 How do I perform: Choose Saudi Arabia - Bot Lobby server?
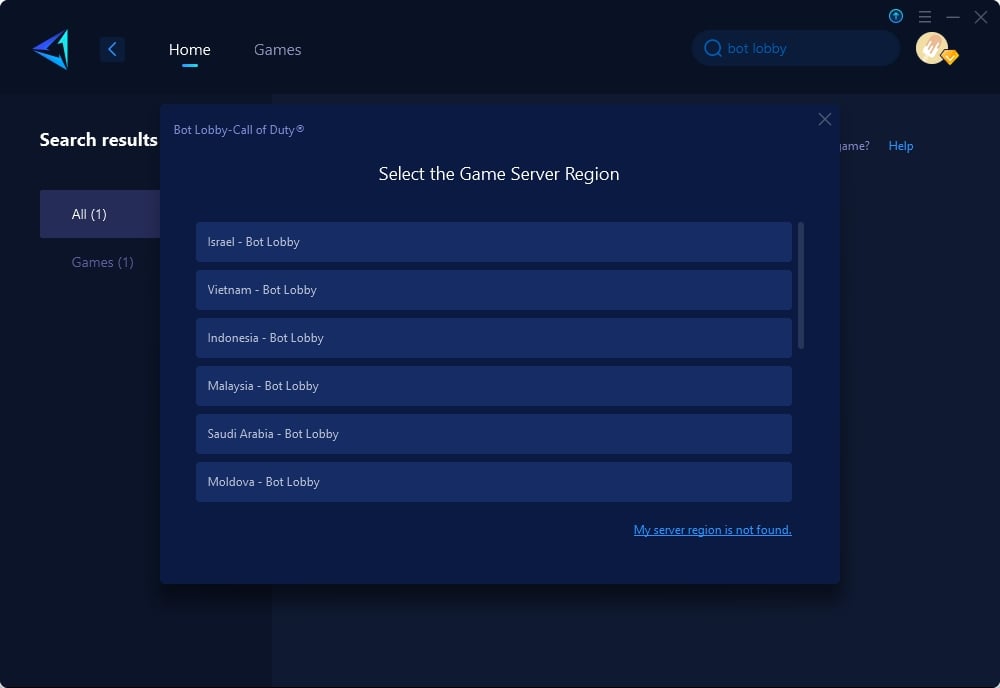pos(494,434)
